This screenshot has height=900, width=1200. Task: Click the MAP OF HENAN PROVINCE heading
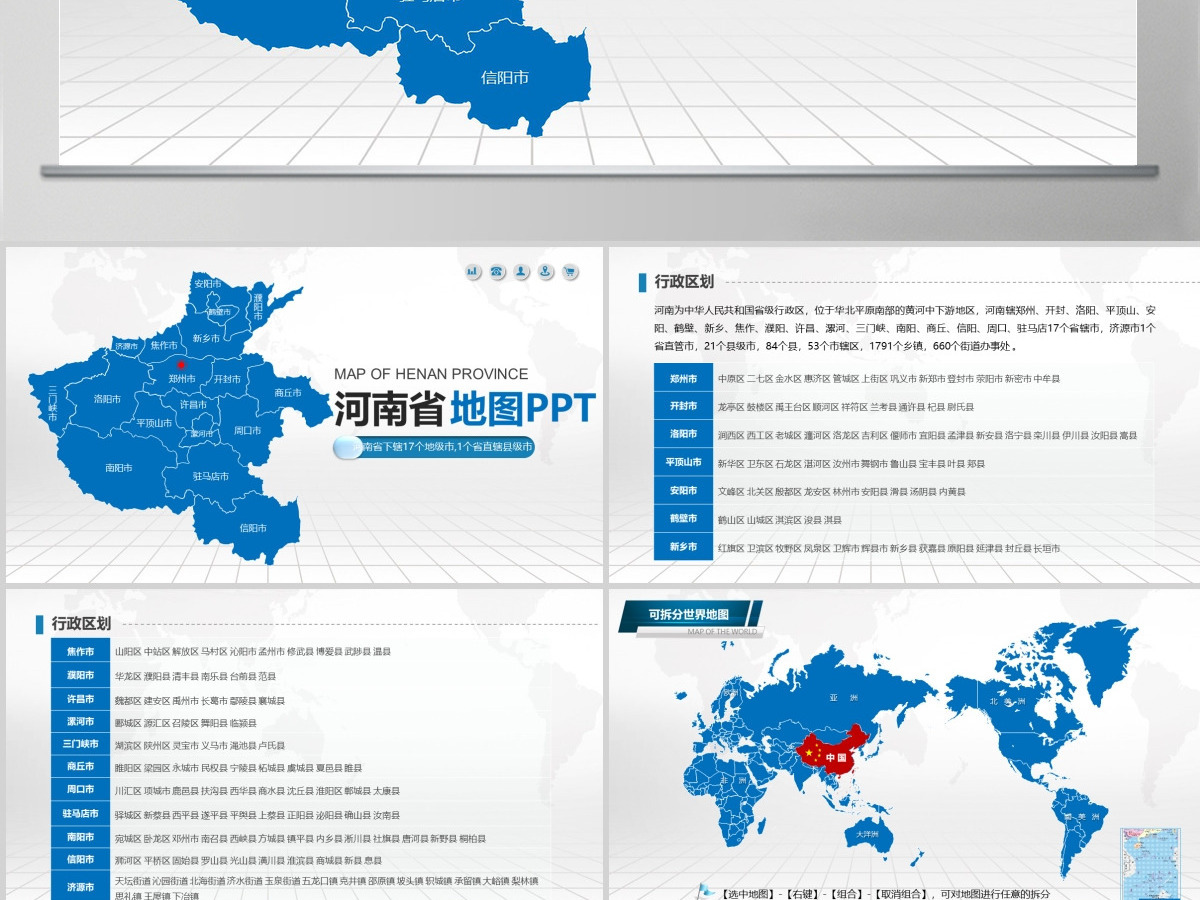(x=431, y=374)
